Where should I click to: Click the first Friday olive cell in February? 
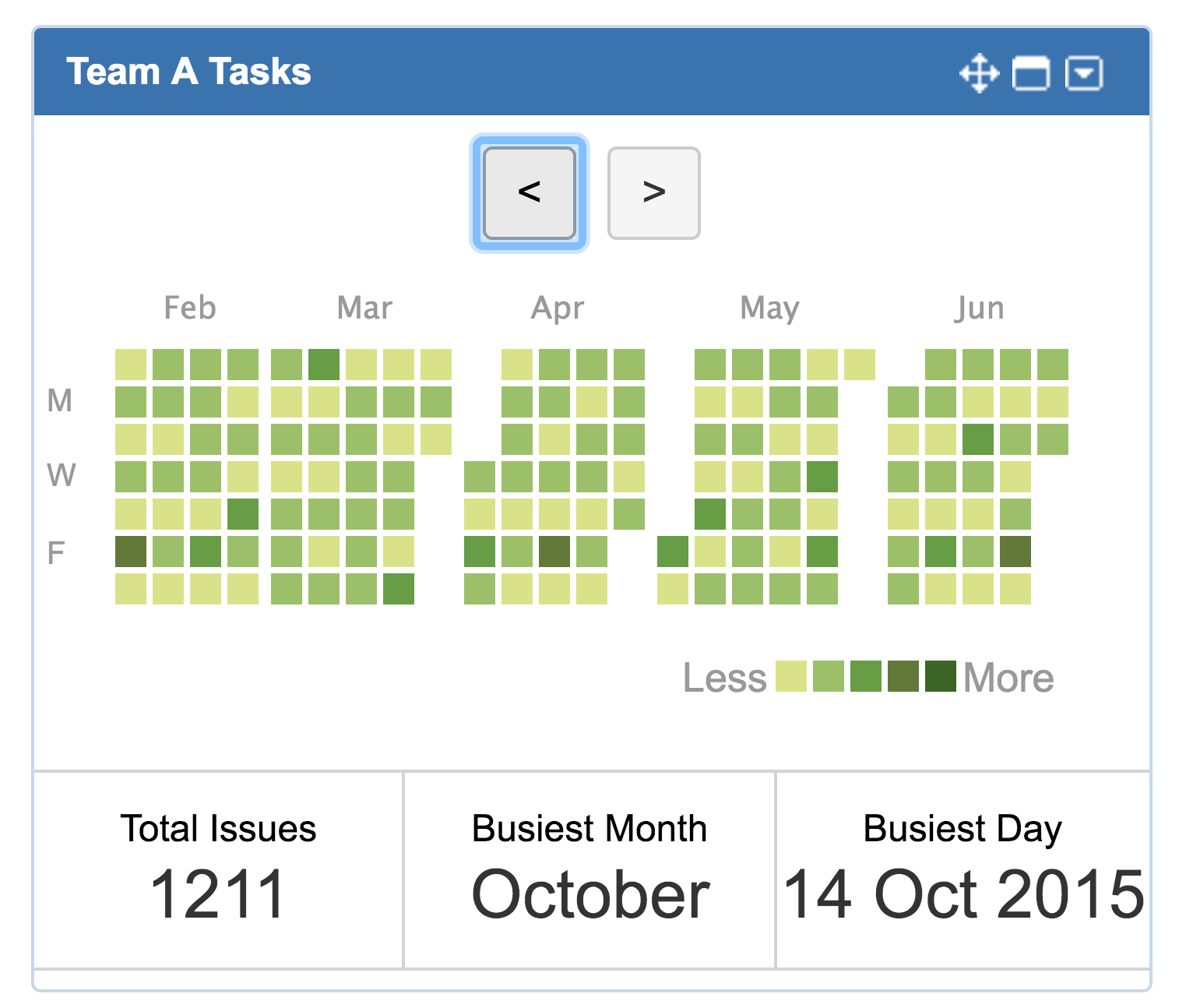pyautogui.click(x=131, y=552)
